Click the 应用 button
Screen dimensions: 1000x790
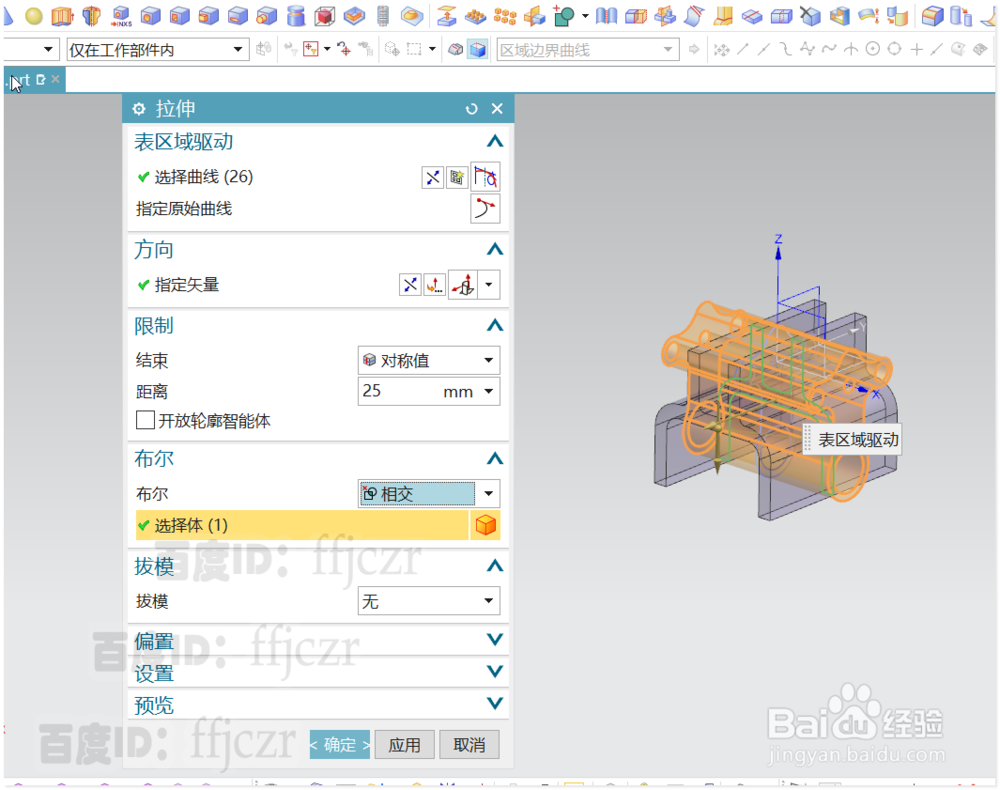point(404,745)
